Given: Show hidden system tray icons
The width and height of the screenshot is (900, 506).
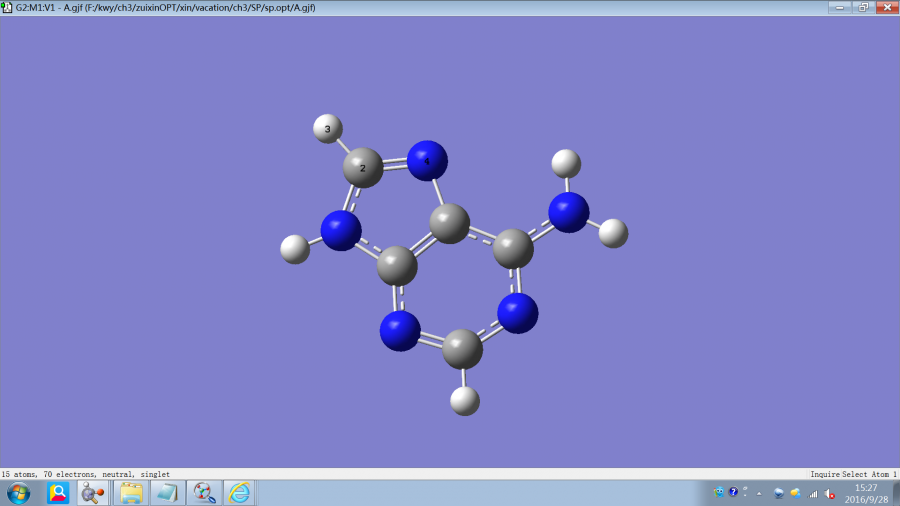Looking at the screenshot, I should (759, 493).
